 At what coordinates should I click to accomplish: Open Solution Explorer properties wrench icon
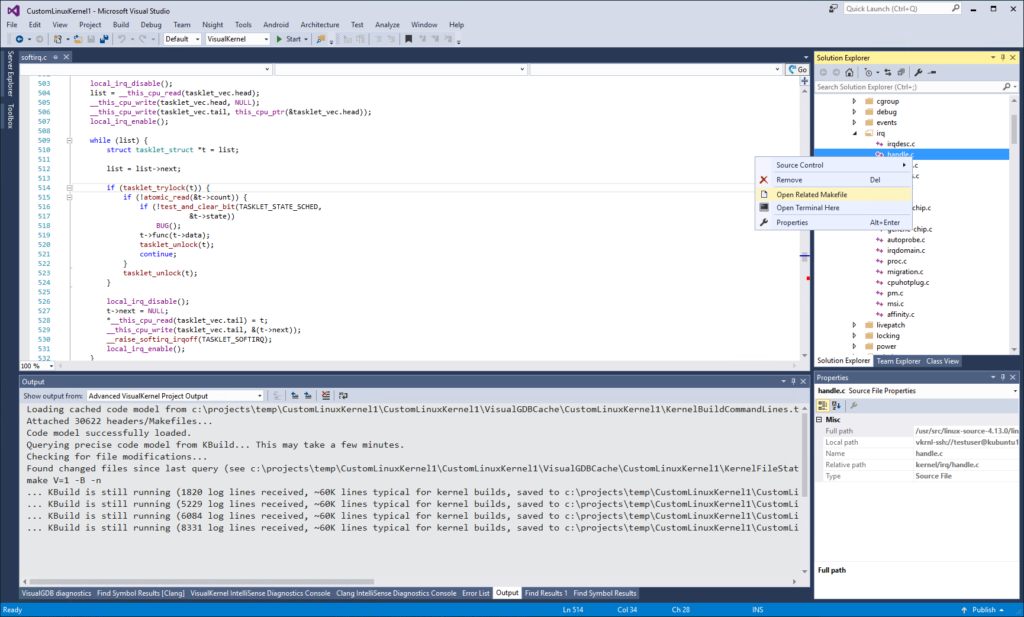click(x=919, y=72)
